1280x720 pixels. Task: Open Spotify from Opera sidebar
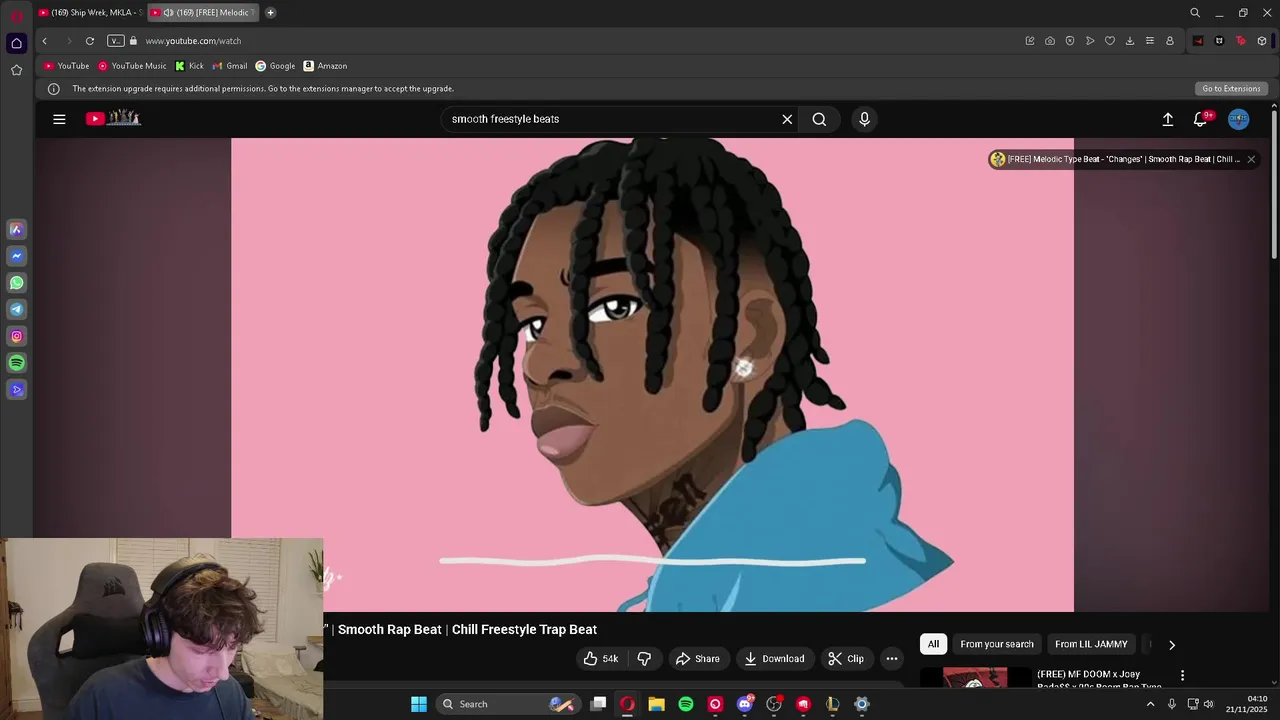[16, 363]
